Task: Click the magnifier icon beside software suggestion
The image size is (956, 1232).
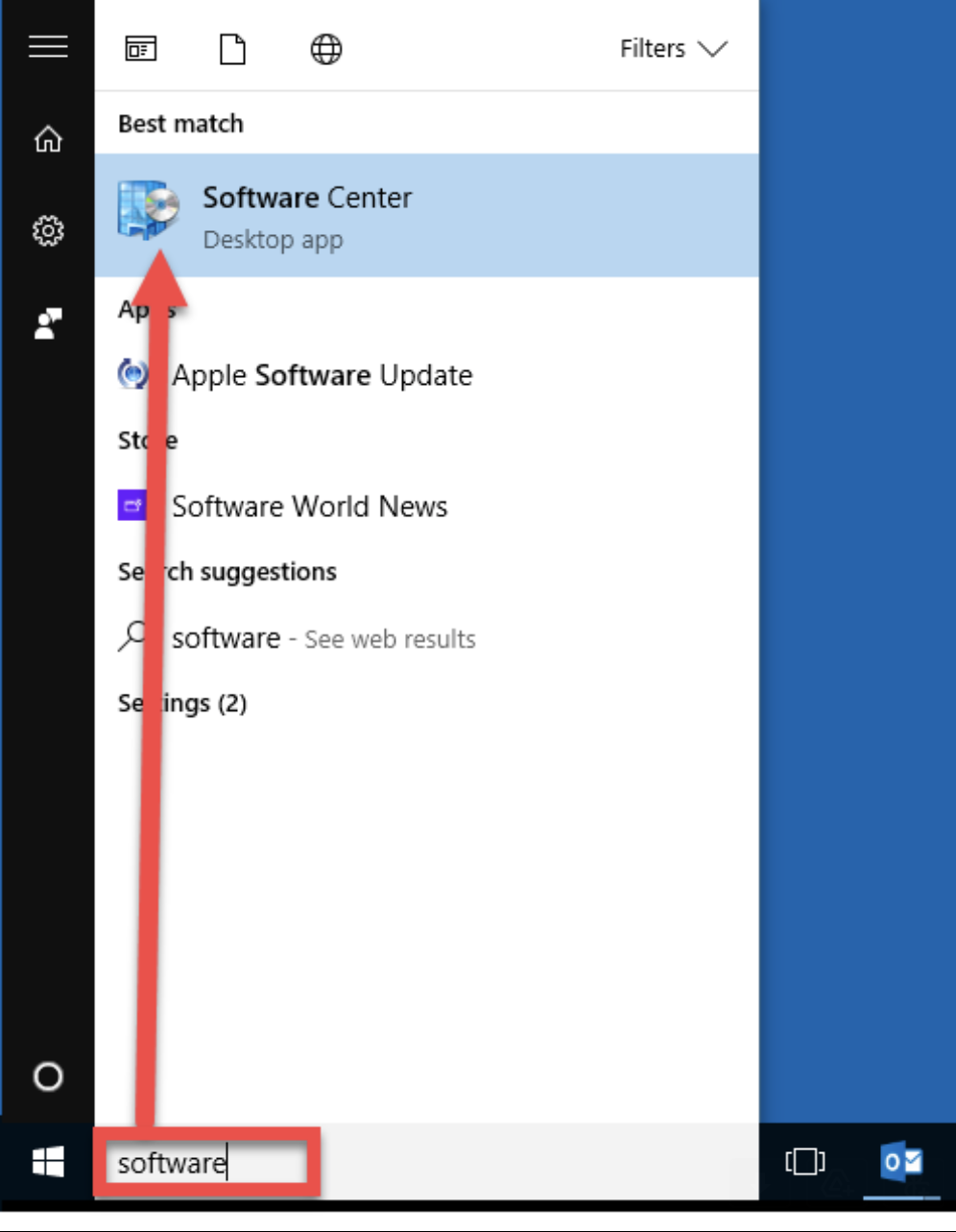Action: (x=132, y=636)
